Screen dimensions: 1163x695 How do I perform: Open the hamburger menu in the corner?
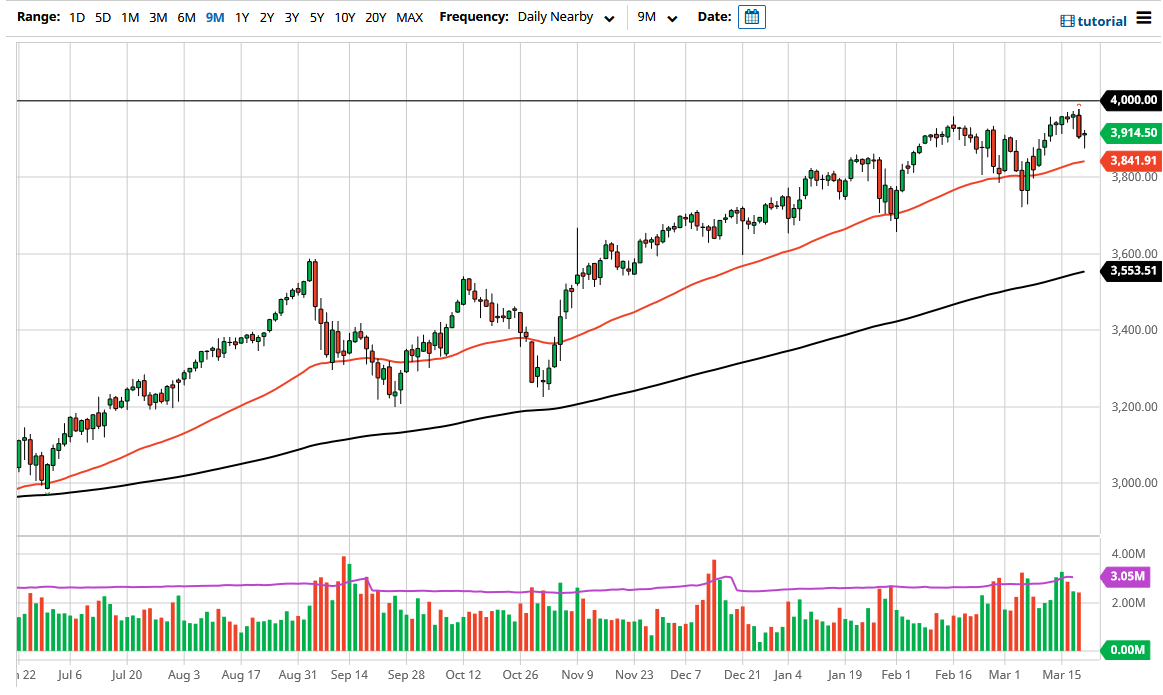coord(1143,18)
